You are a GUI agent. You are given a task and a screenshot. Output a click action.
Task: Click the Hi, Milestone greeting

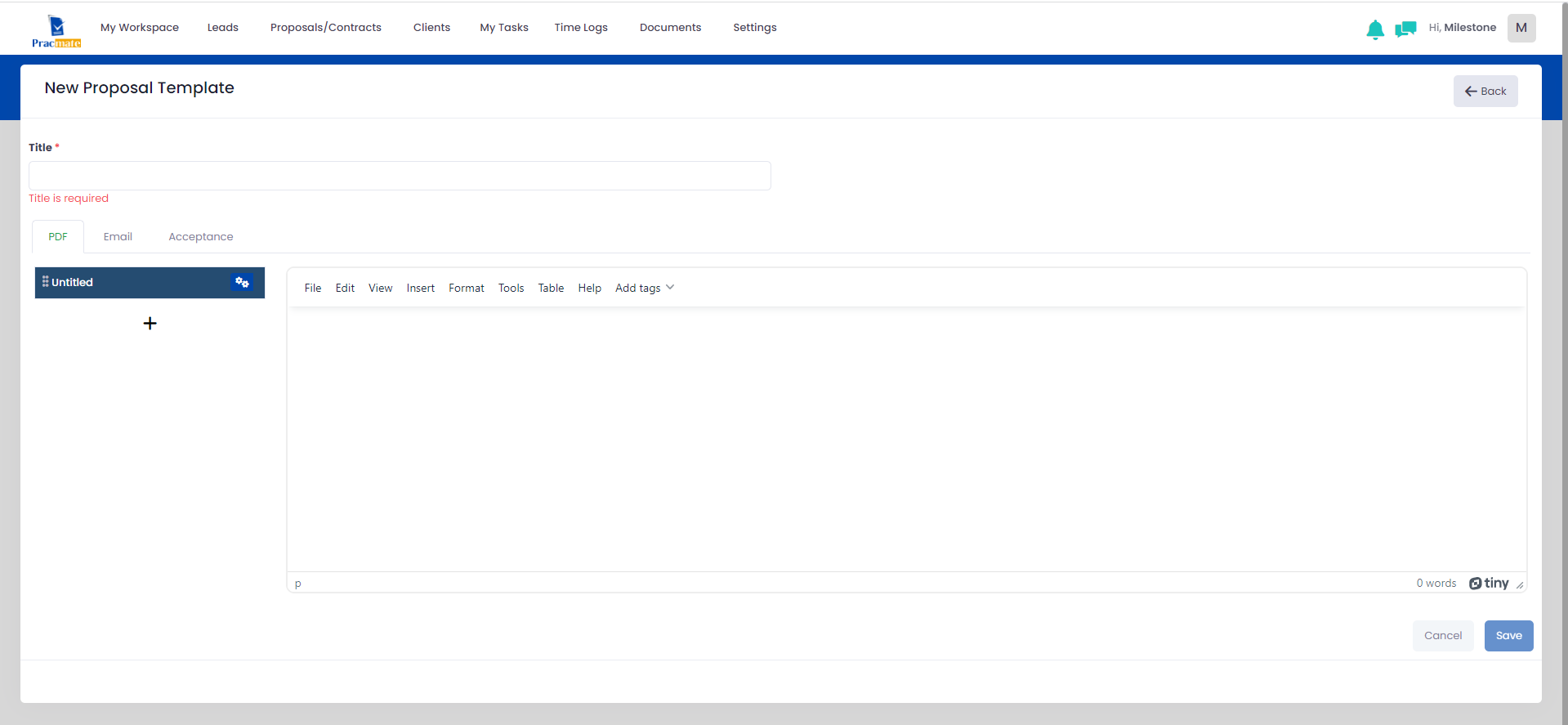point(1462,27)
